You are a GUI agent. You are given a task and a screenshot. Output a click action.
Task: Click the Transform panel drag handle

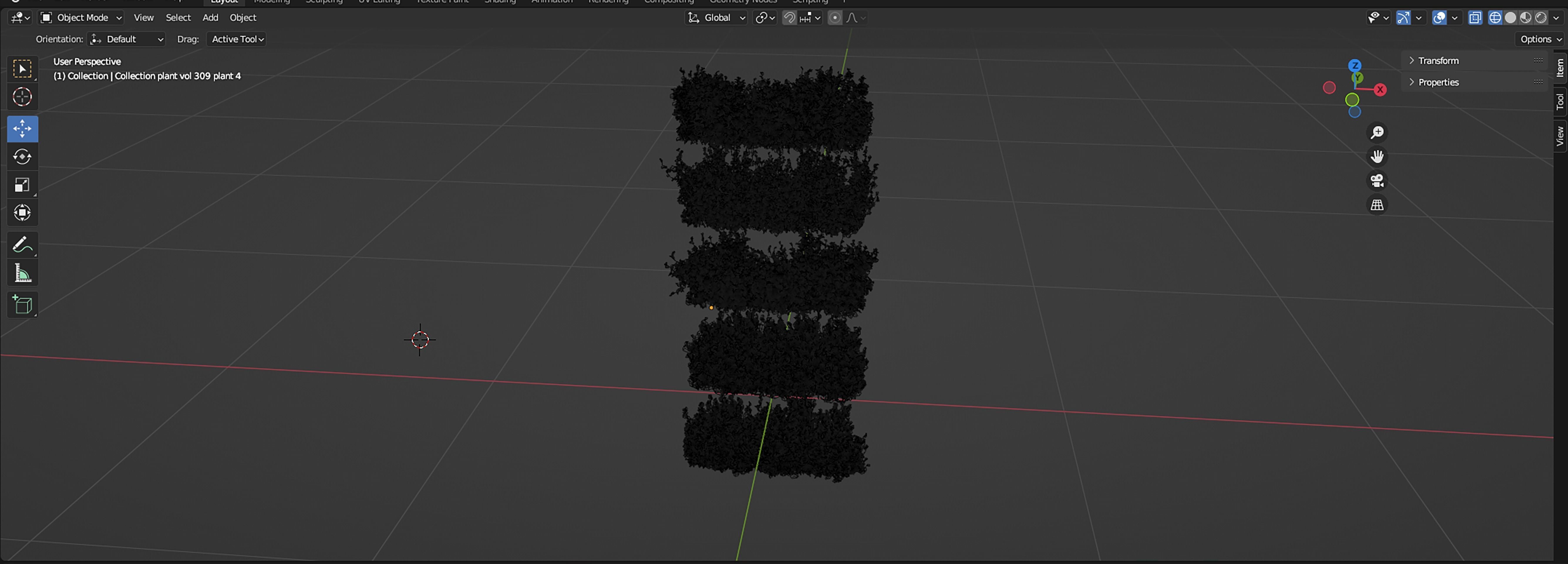(x=1538, y=60)
